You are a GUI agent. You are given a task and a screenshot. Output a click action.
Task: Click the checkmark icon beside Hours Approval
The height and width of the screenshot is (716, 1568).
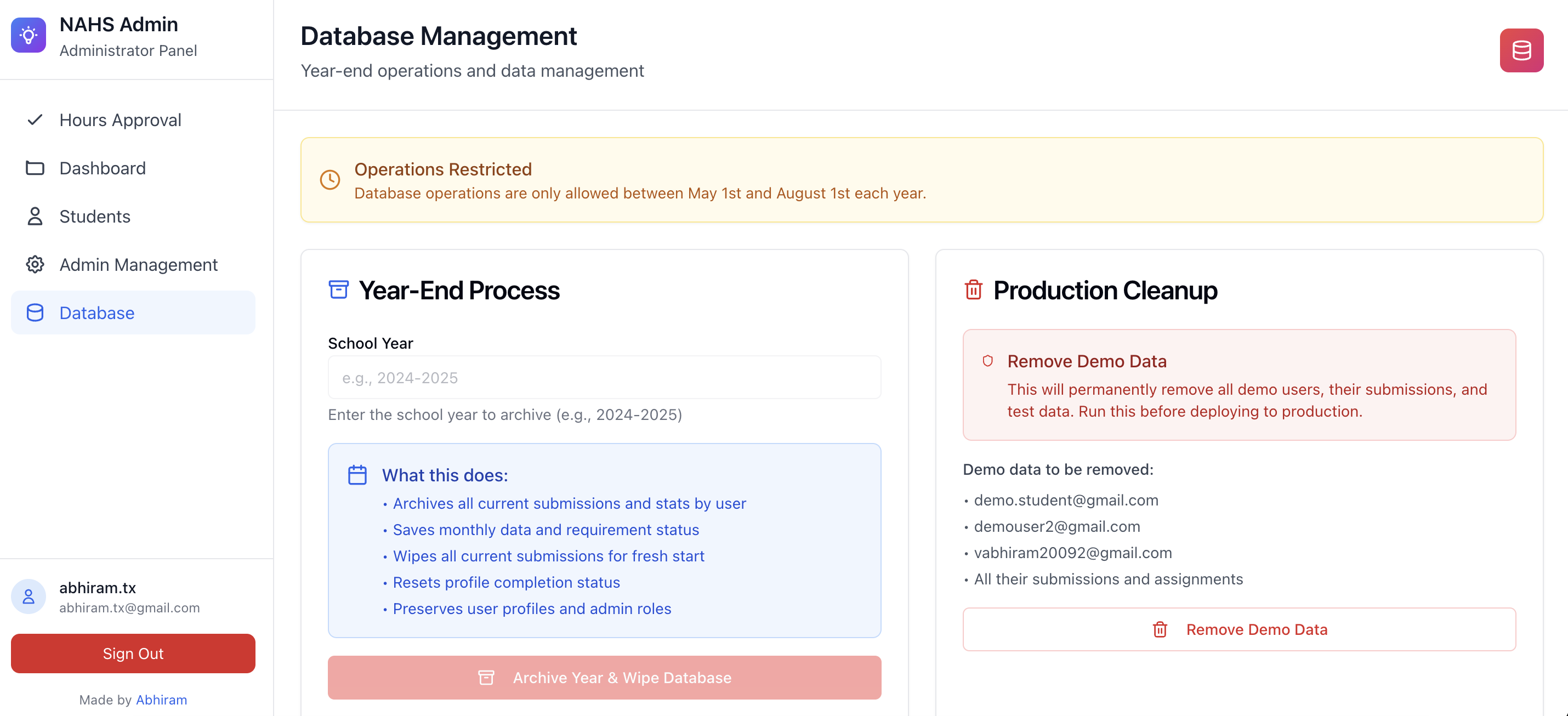pyautogui.click(x=35, y=120)
